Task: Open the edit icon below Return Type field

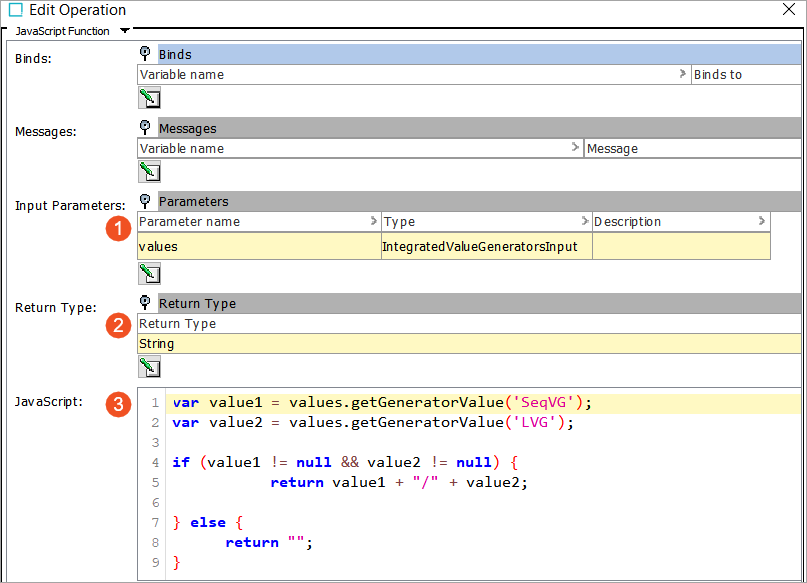Action: coord(149,366)
